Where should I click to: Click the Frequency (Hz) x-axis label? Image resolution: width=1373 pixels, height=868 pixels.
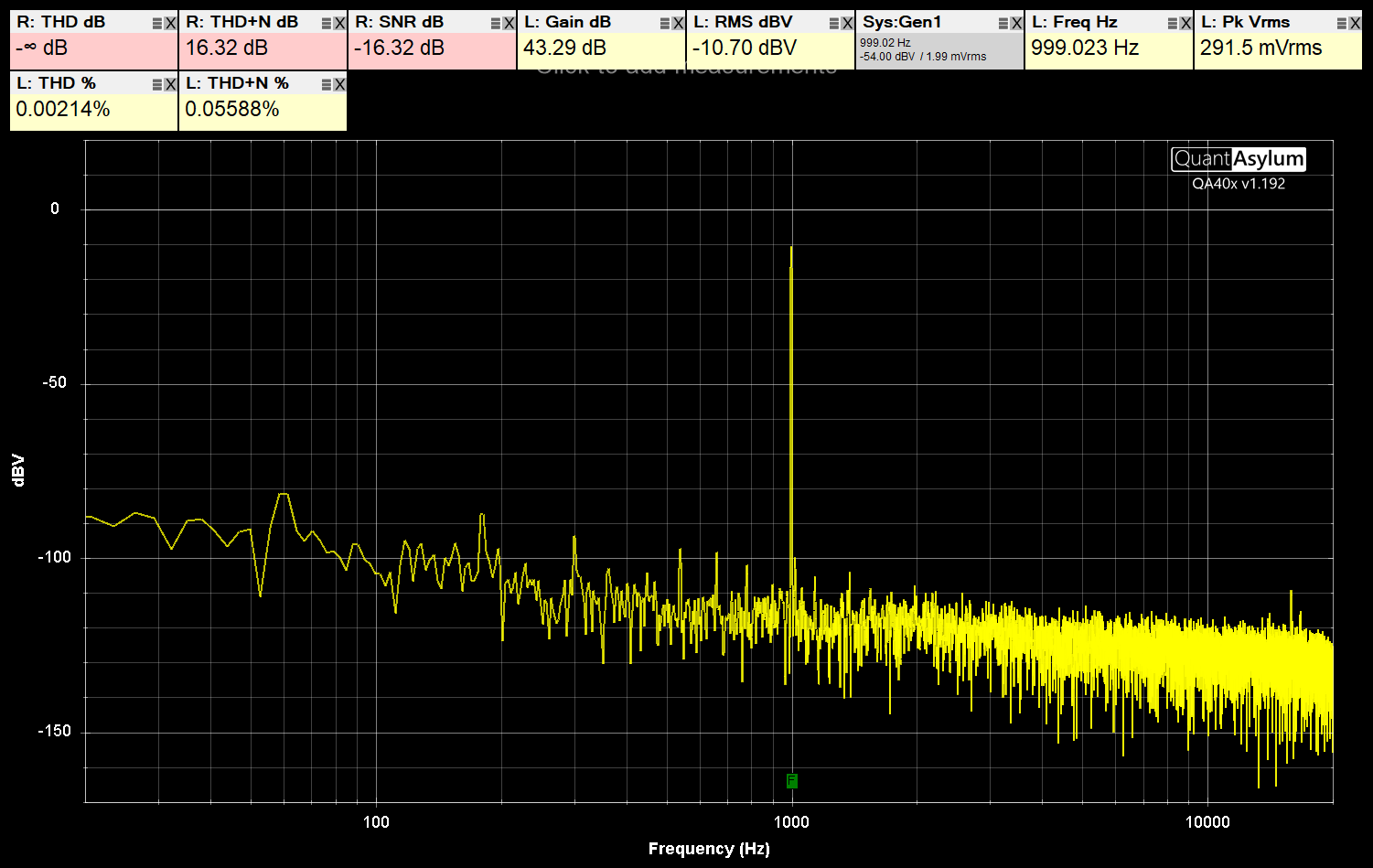tap(709, 849)
